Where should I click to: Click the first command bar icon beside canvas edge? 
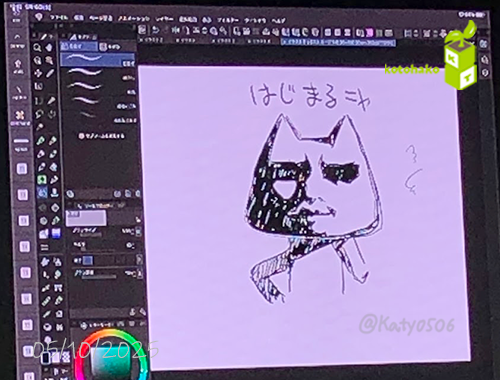tap(142, 30)
